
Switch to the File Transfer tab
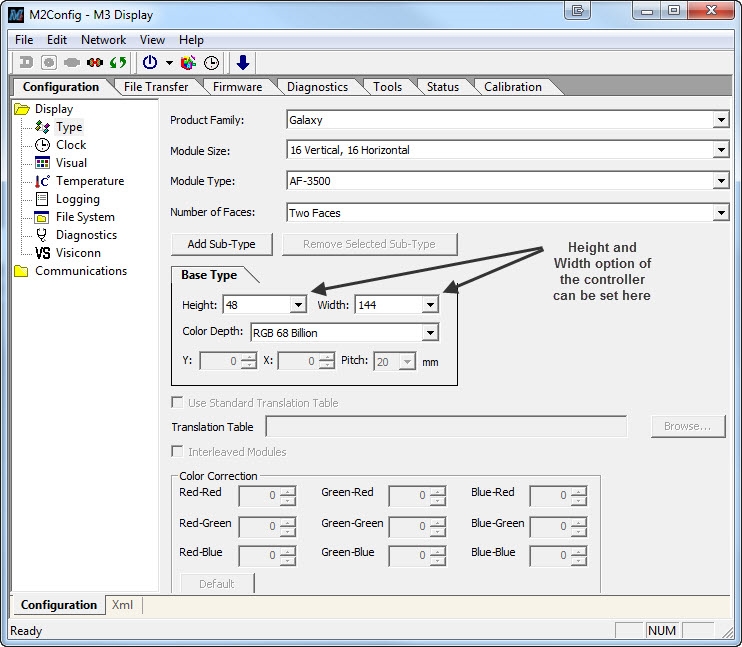(x=156, y=87)
